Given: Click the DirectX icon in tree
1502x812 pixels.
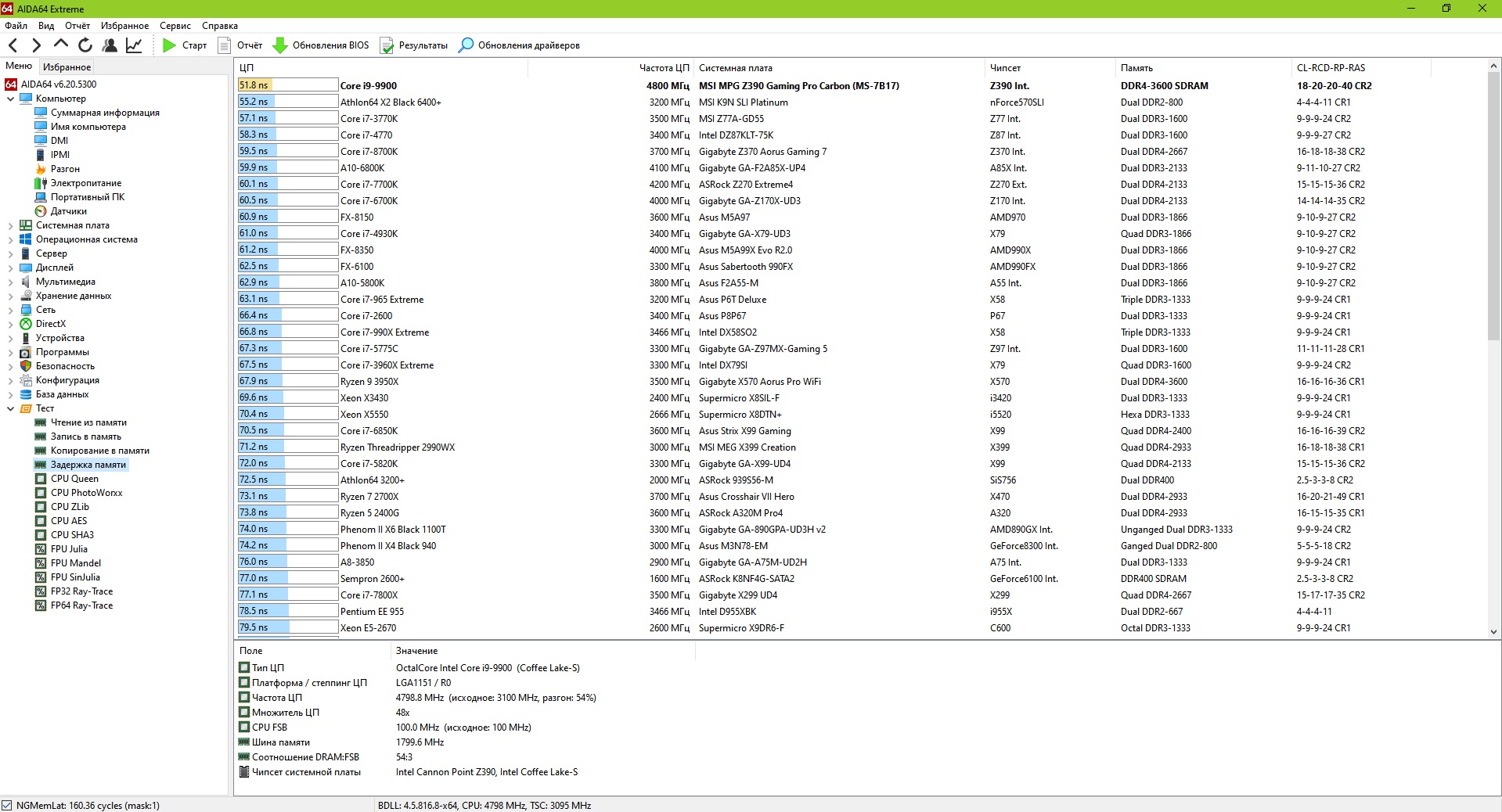Looking at the screenshot, I should click(26, 324).
